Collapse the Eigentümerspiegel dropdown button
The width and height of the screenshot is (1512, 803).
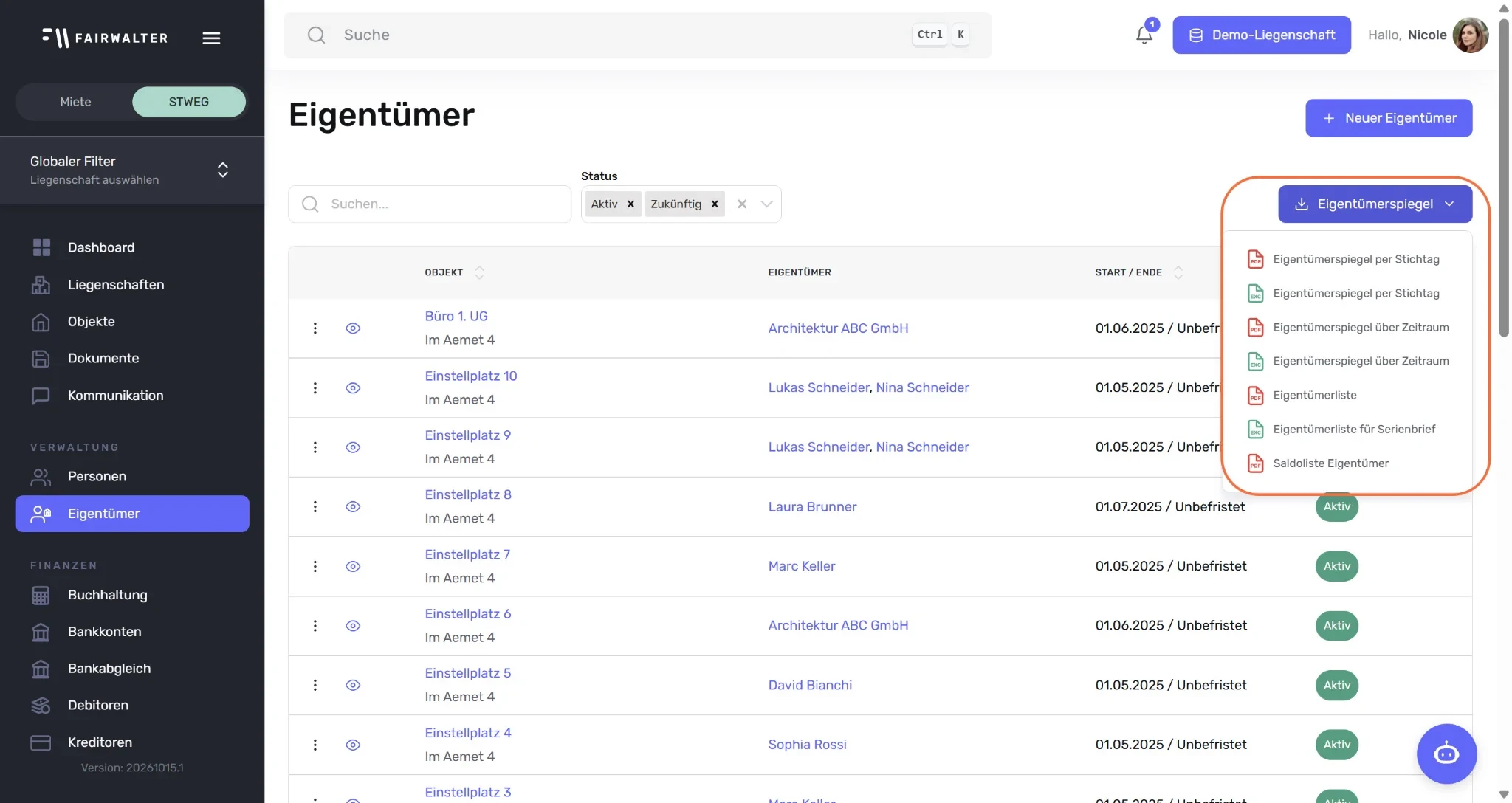click(1375, 204)
